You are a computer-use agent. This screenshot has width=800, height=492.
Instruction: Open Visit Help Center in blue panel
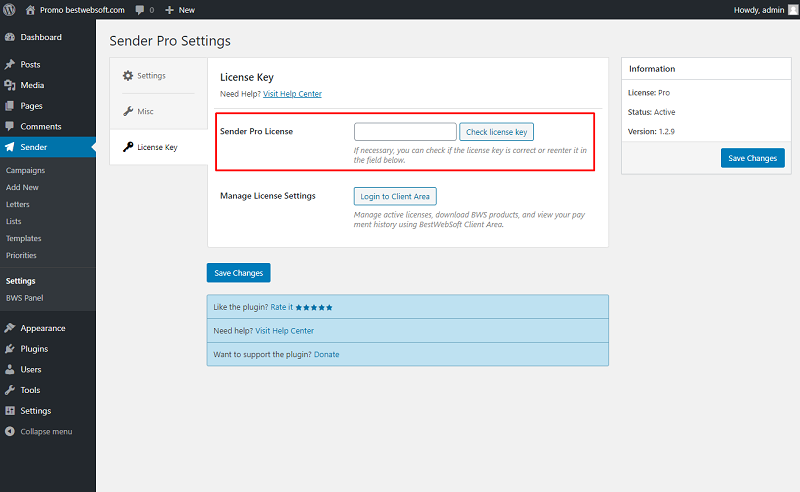click(x=285, y=331)
